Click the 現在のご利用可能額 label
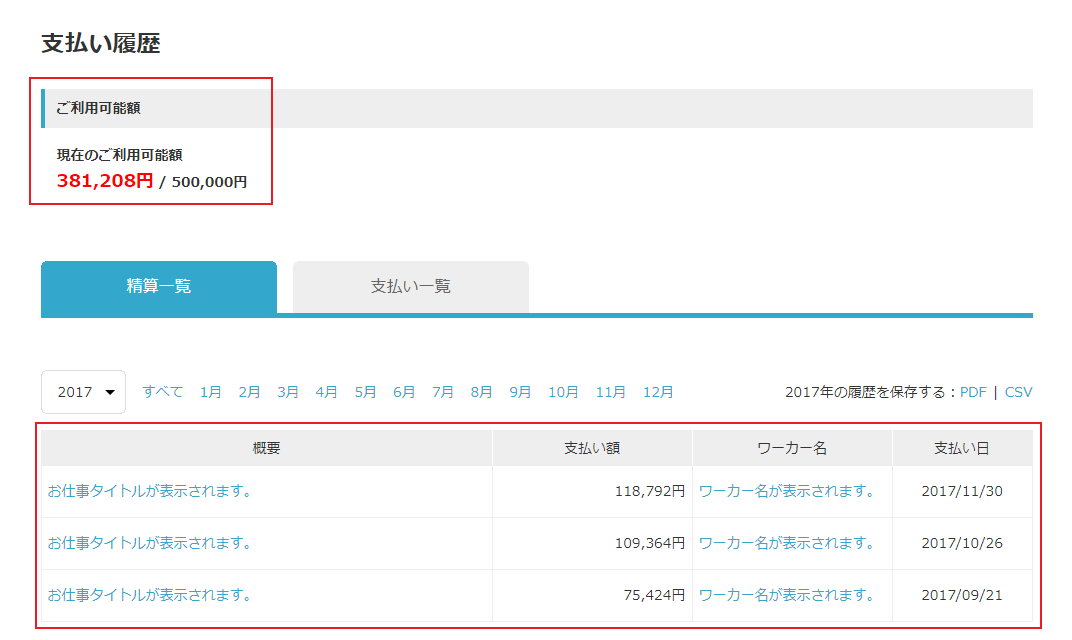The height and width of the screenshot is (640, 1072). 120,155
